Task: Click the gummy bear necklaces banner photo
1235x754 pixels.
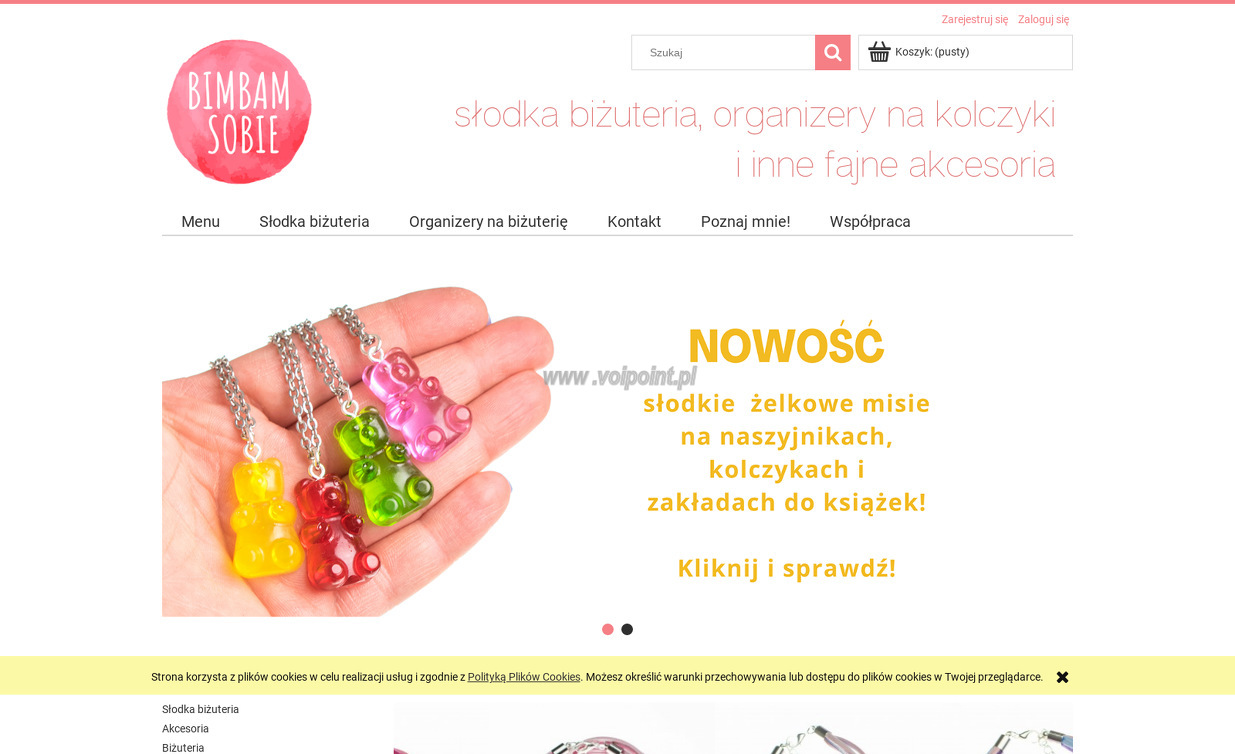Action: (x=358, y=452)
